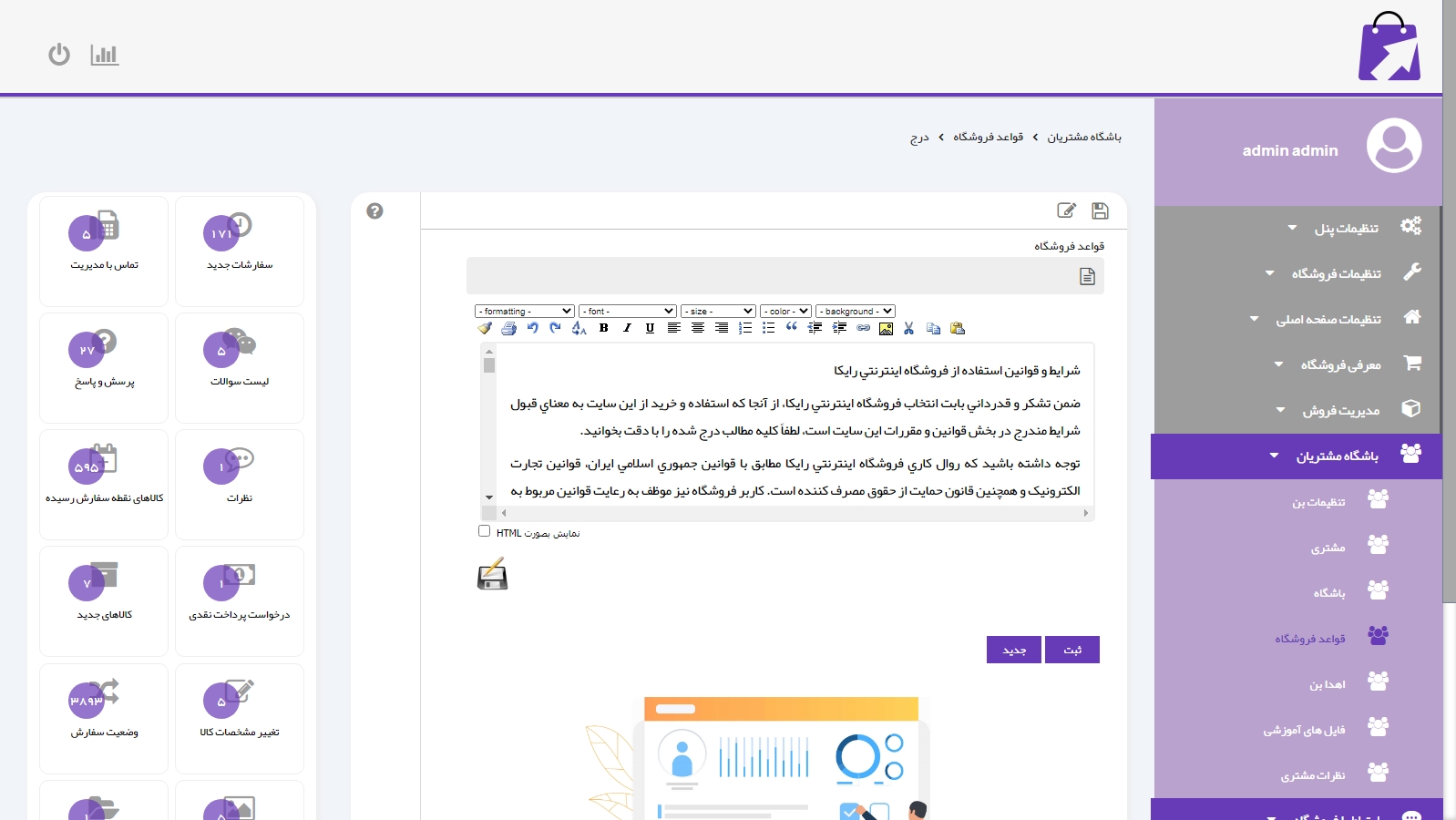Redo the edit in editor toolbar

tap(556, 328)
